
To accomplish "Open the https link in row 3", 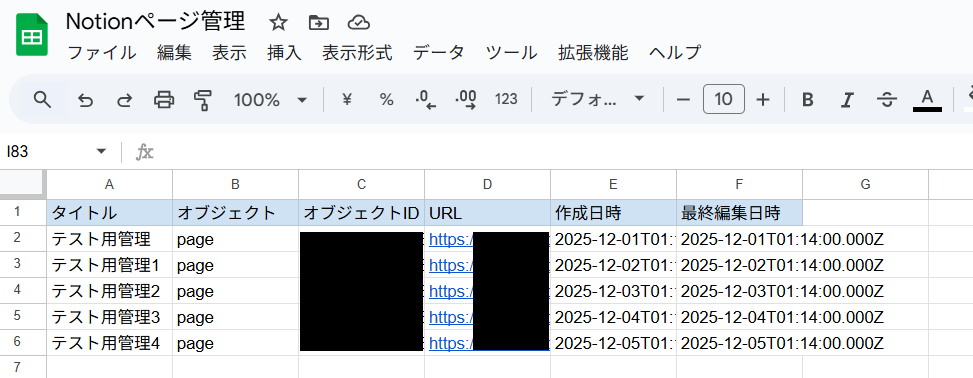I will click(451, 265).
